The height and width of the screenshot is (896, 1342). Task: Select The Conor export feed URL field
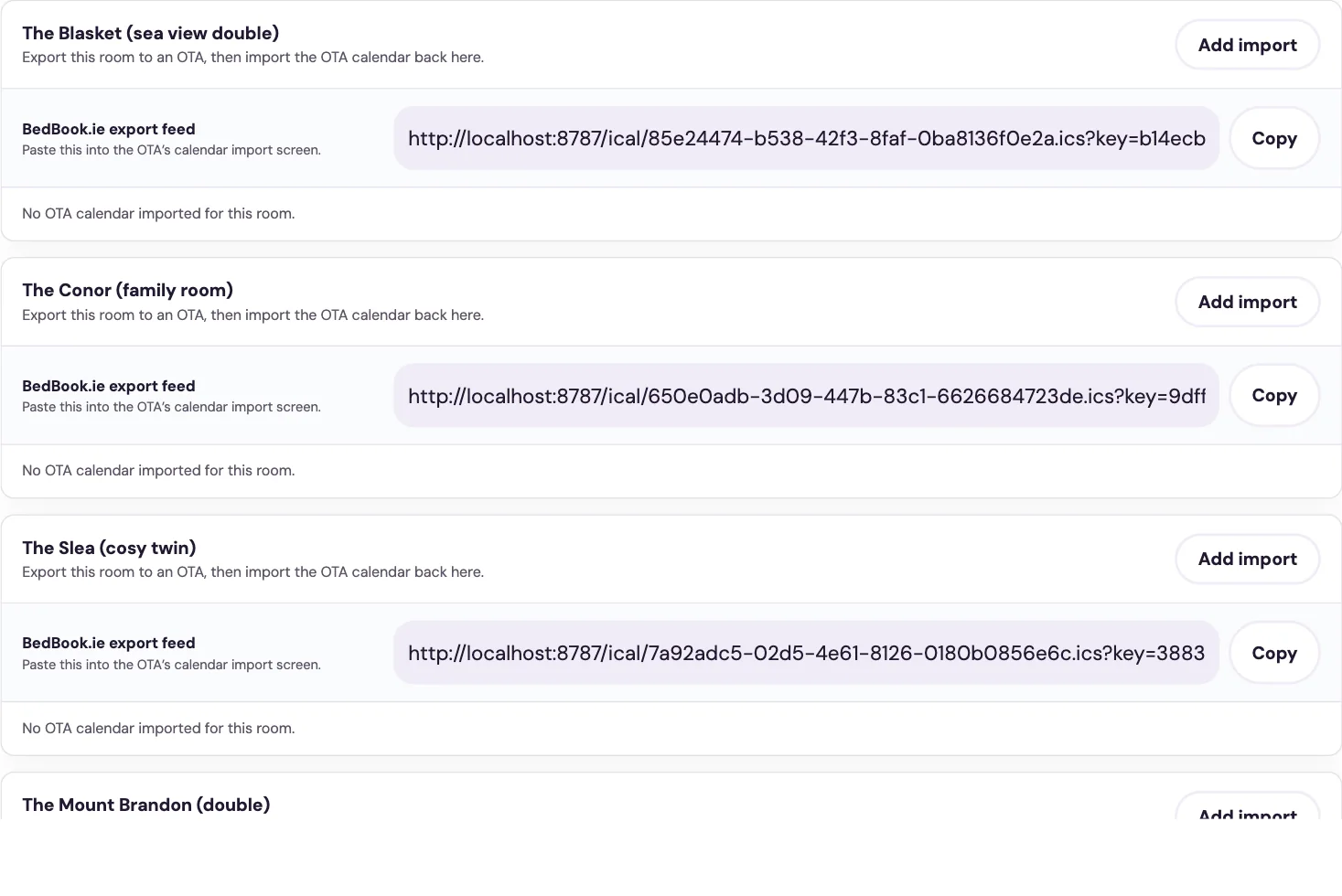(x=806, y=395)
